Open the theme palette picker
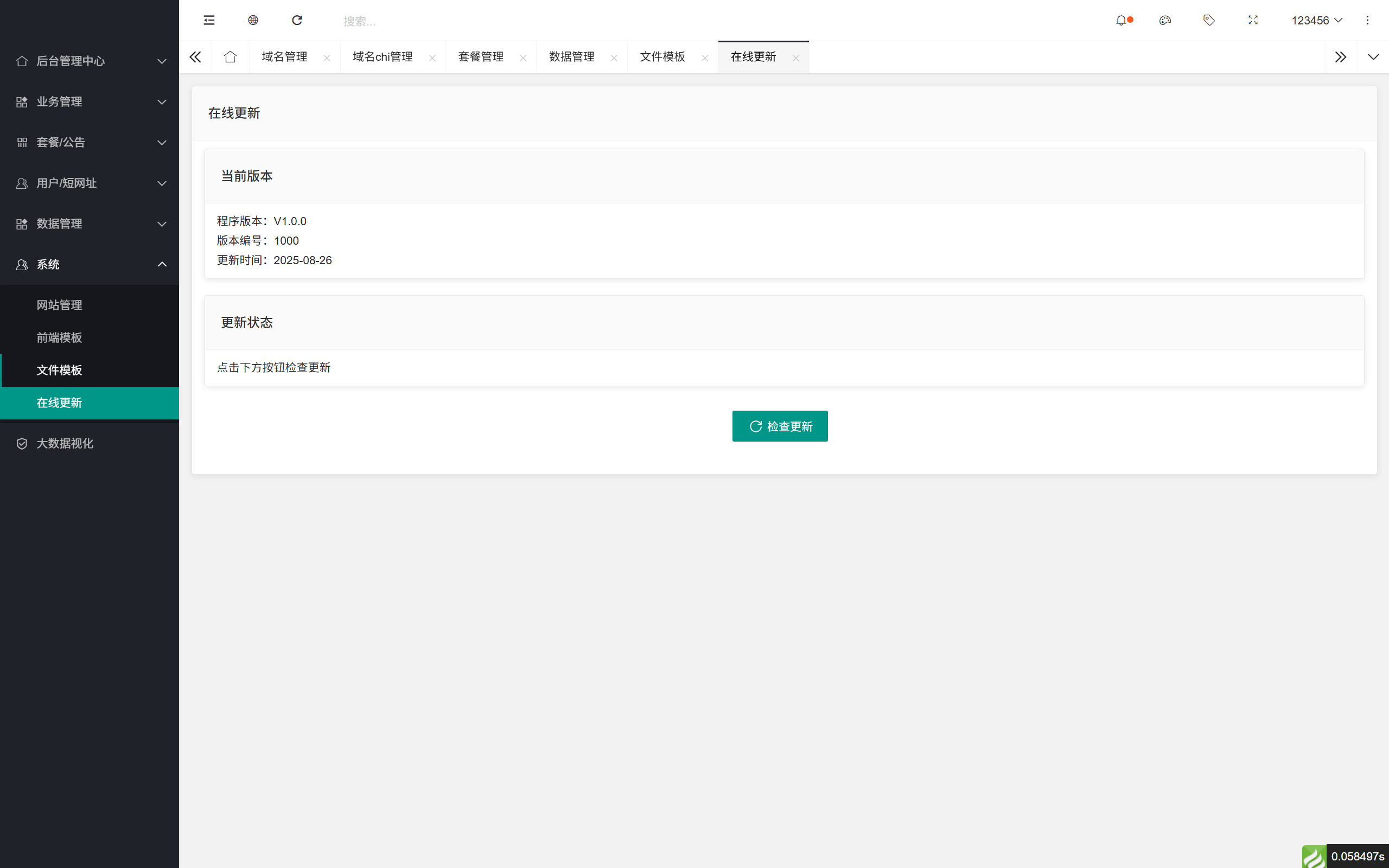Image resolution: width=1389 pixels, height=868 pixels. (x=1165, y=20)
